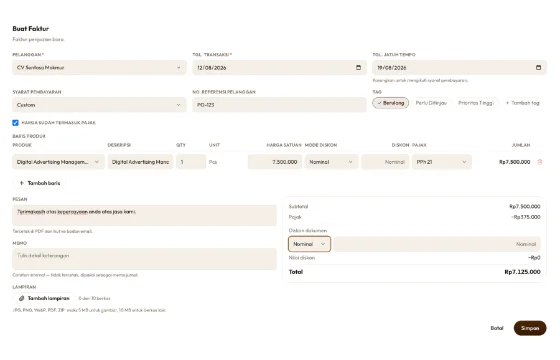This screenshot has height=360, width=560.
Task: Click the Nilai diskon value -Rp0
Action: point(534,258)
